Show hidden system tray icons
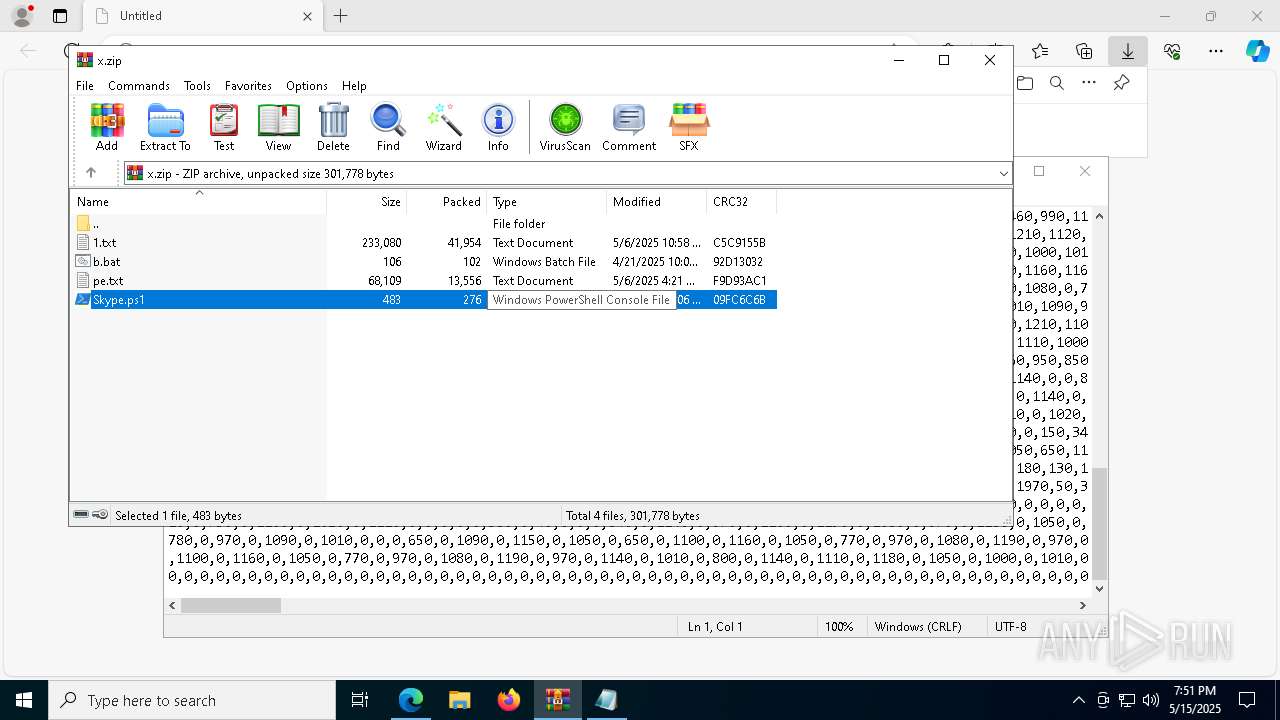This screenshot has width=1280, height=720. tap(1078, 700)
